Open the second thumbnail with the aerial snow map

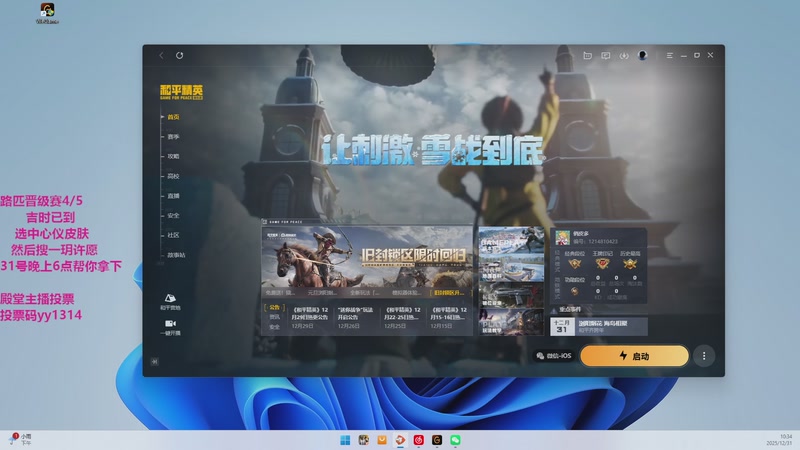(511, 267)
